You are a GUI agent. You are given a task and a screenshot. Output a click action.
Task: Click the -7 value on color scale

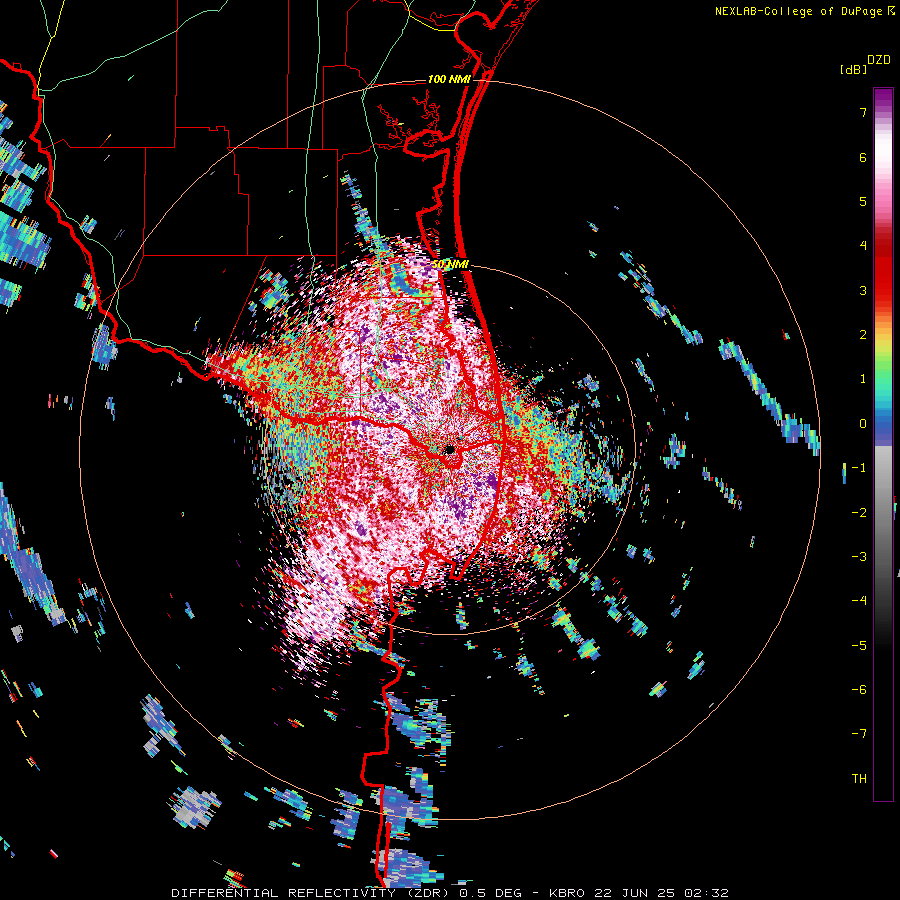point(859,734)
